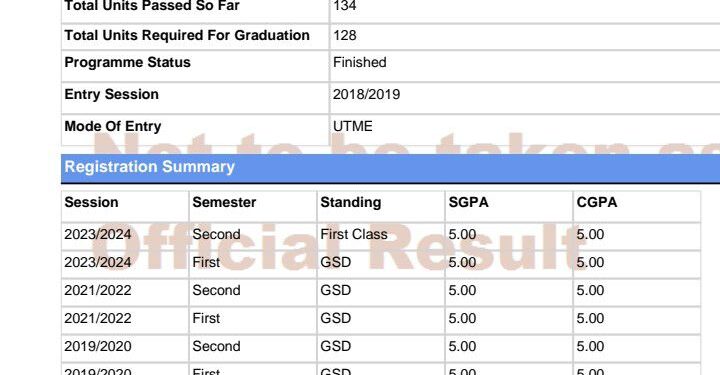
Task: Click the Mode Of Entry label
Action: pyautogui.click(x=113, y=126)
